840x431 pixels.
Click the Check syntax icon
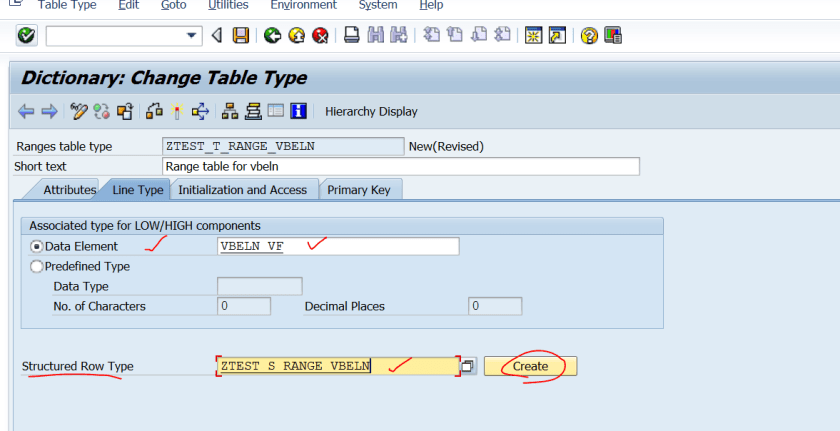point(154,111)
